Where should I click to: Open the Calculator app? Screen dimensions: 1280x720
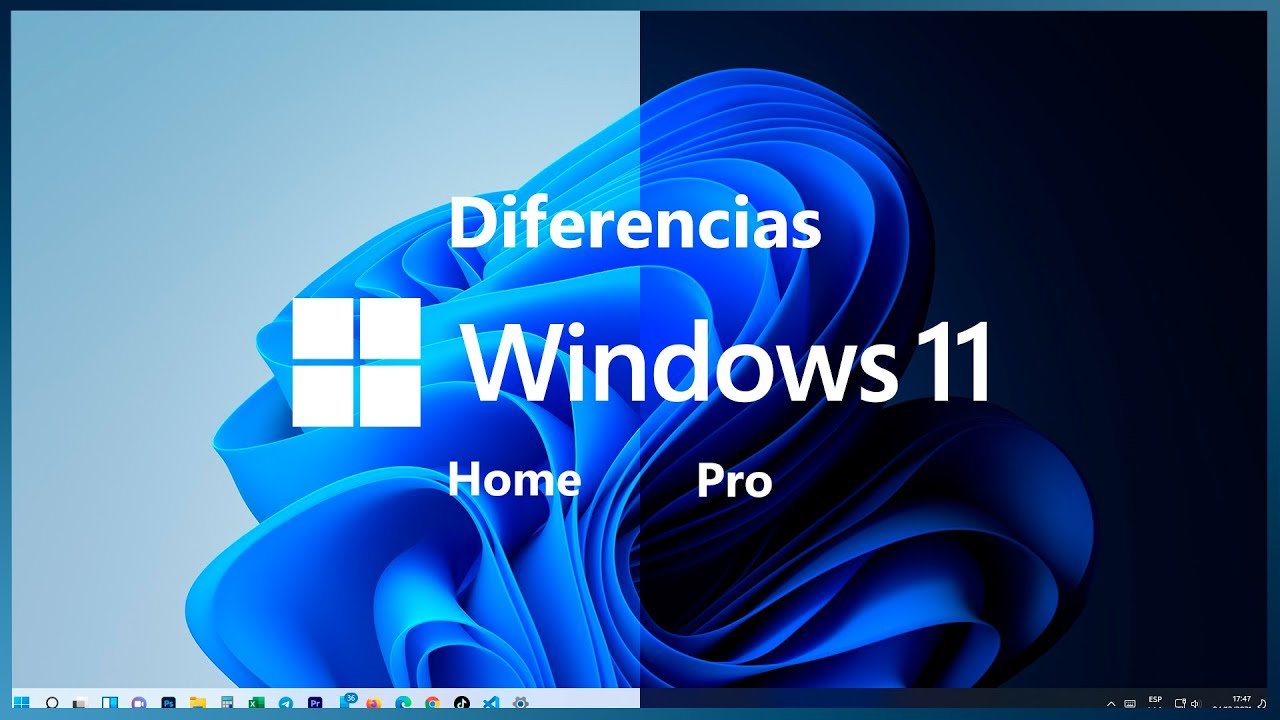coord(225,703)
